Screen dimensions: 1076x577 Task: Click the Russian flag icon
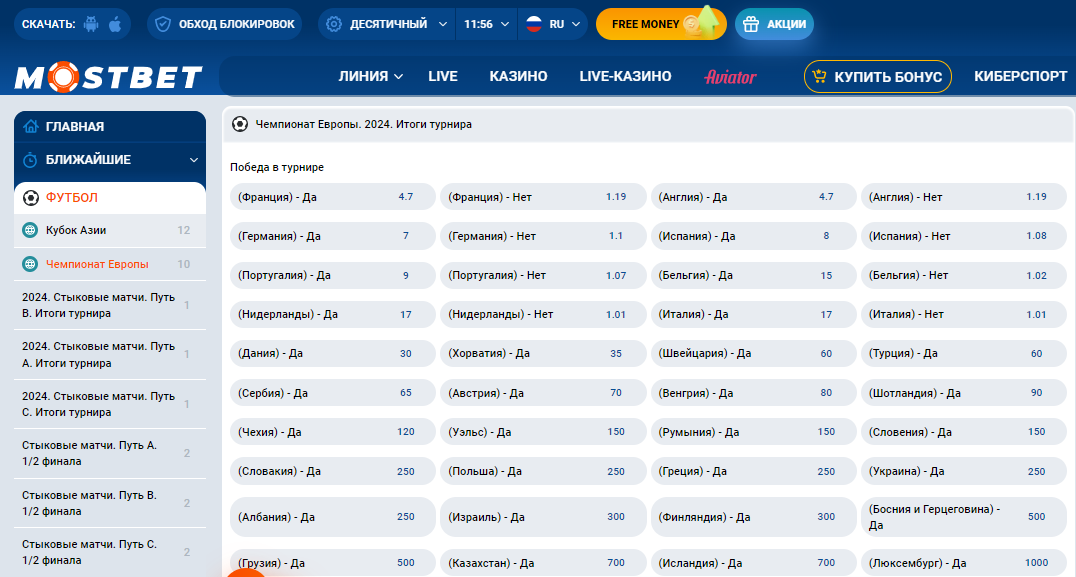534,24
